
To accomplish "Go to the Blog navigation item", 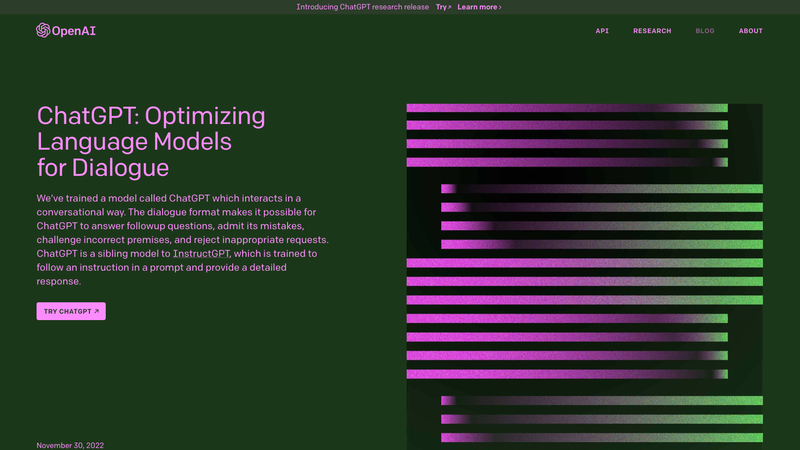I will (x=705, y=31).
